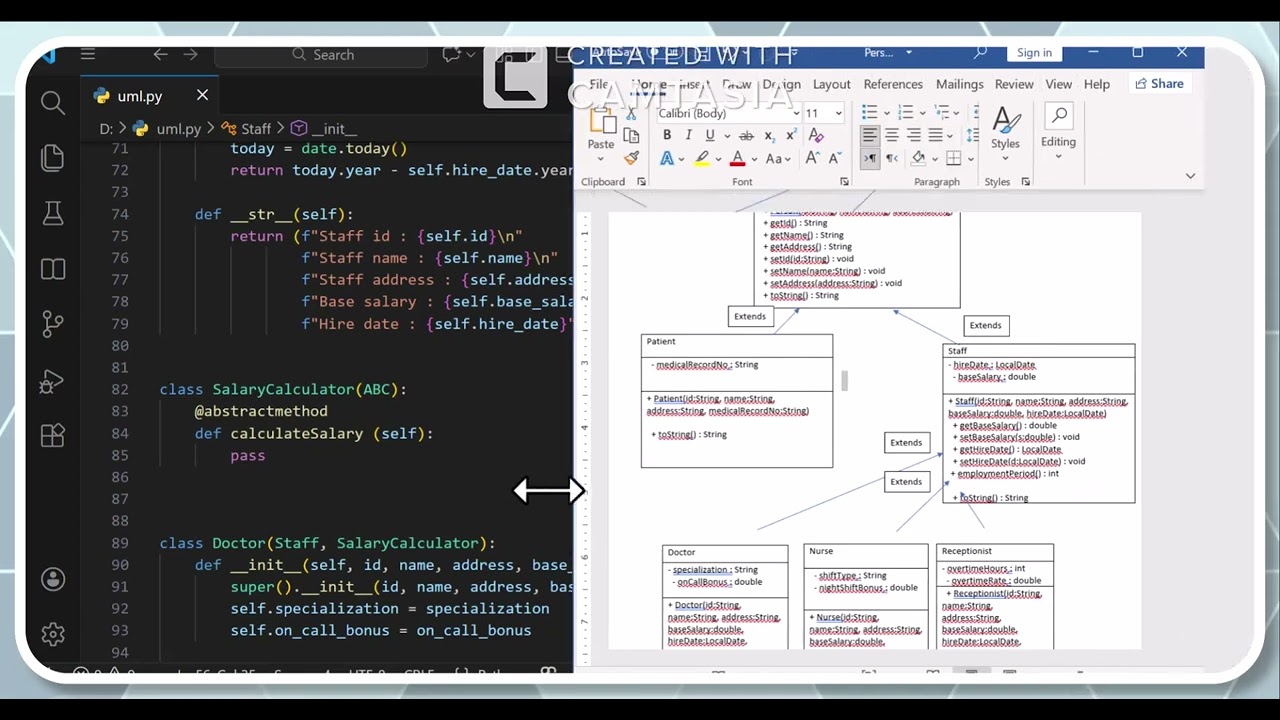Open Explorer view in VS Code activity bar
The height and width of the screenshot is (720, 1280).
click(53, 158)
